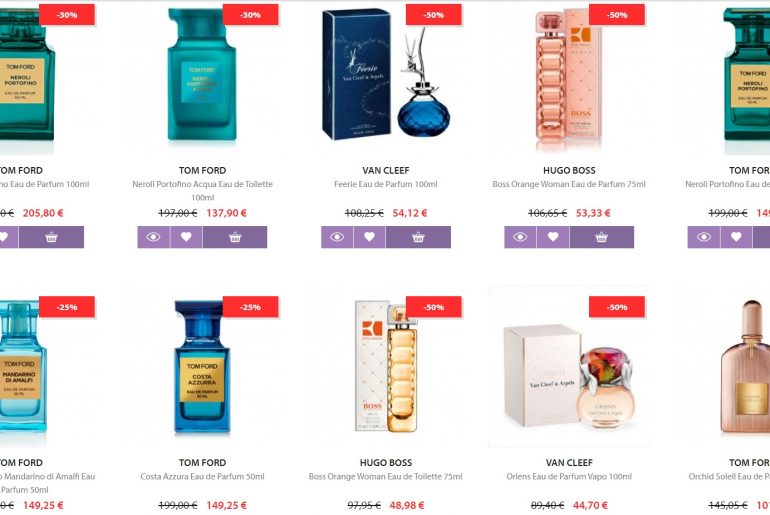The height and width of the screenshot is (515, 770).
Task: Add Van Cleef Feerie to wishlist heart
Action: pos(369,237)
